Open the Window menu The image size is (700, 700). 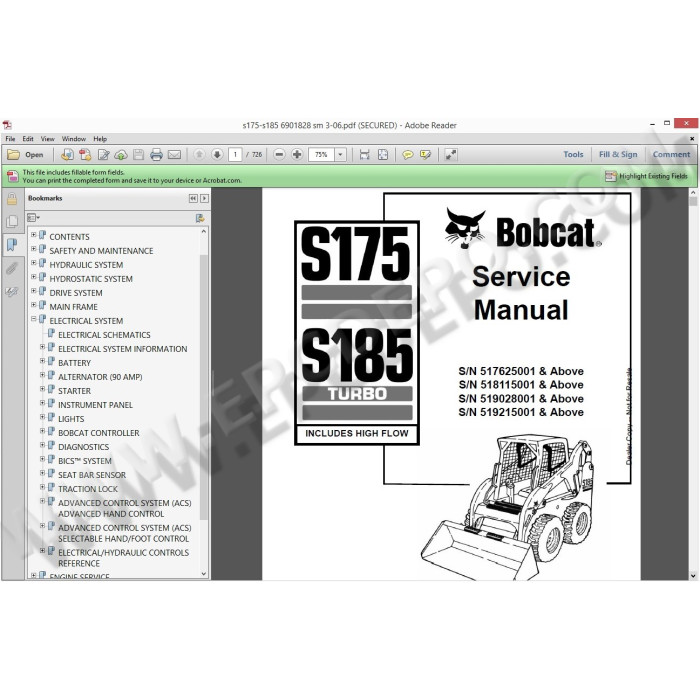pyautogui.click(x=74, y=139)
